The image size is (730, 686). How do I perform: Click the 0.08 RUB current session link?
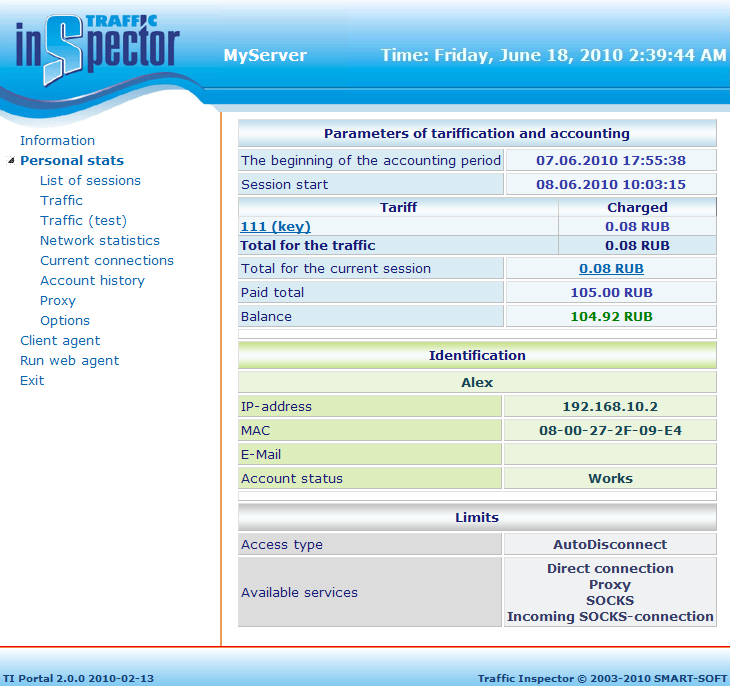(x=611, y=268)
